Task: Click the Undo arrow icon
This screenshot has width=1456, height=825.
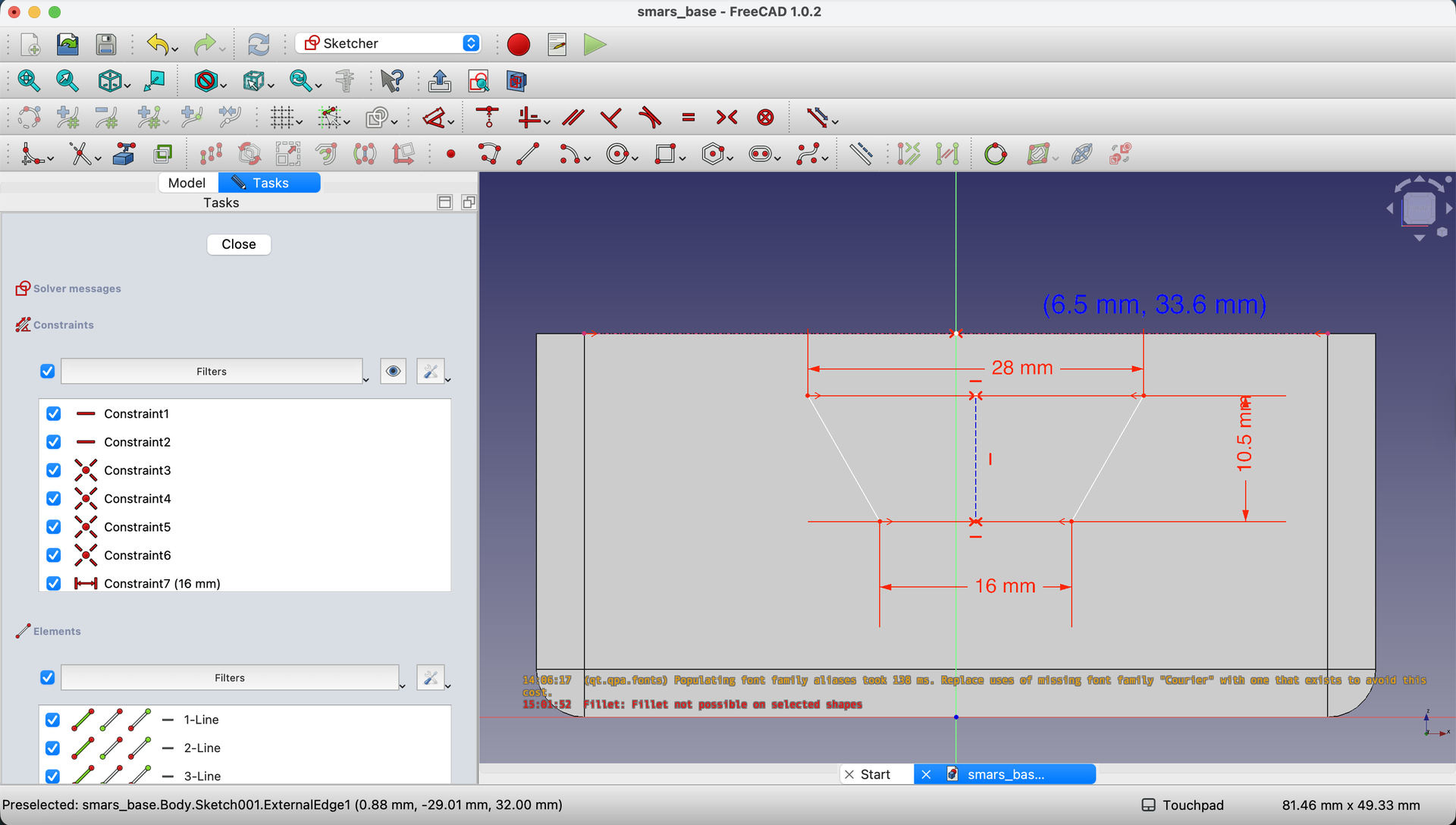Action: coord(157,44)
